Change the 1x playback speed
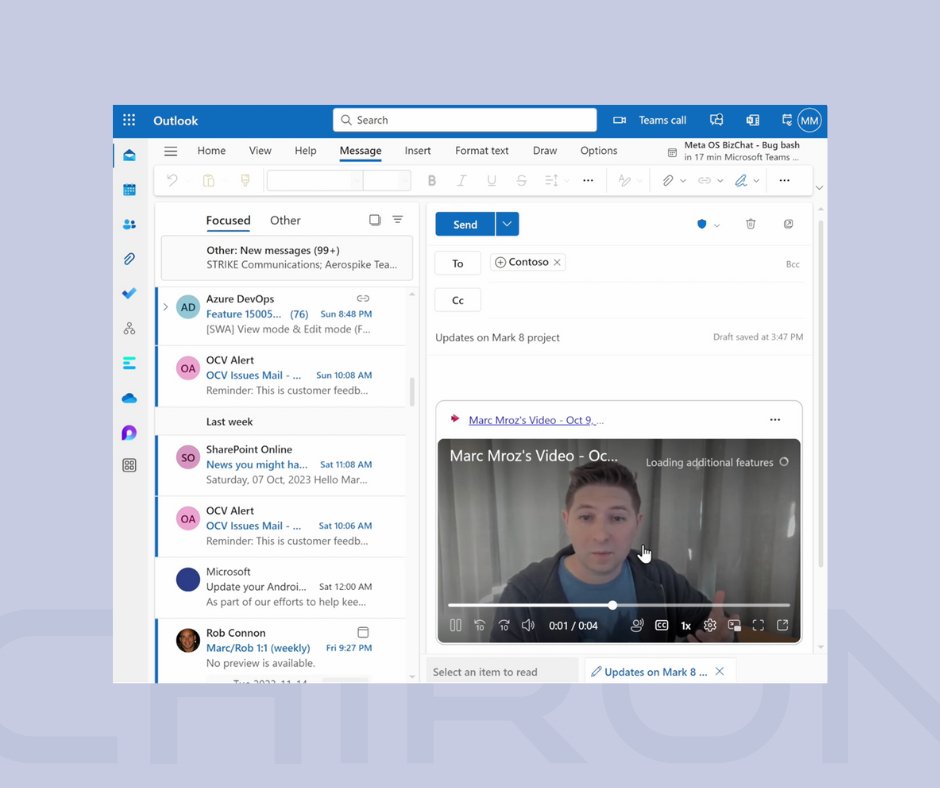 [686, 625]
